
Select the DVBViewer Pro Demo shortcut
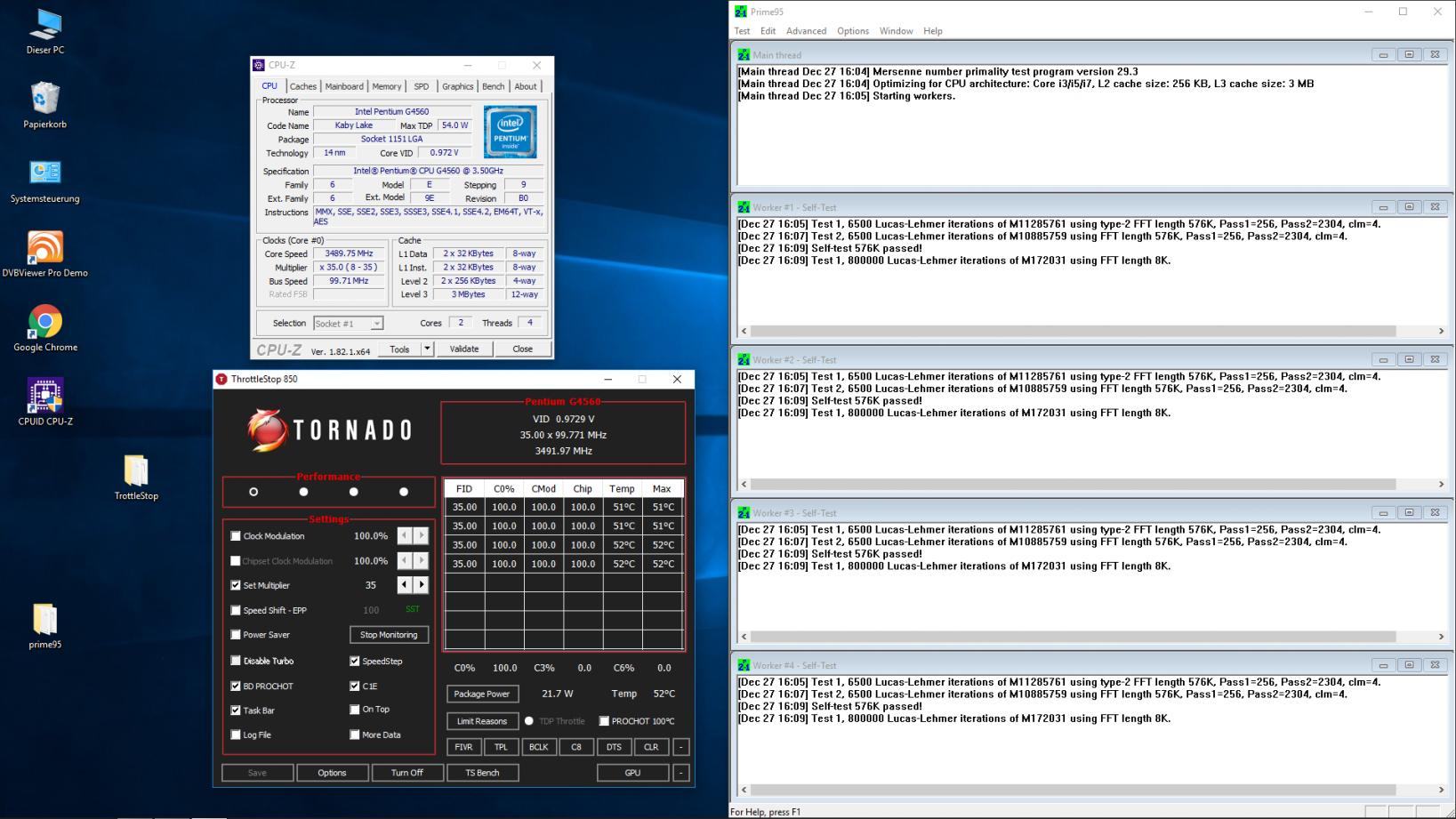(x=44, y=254)
